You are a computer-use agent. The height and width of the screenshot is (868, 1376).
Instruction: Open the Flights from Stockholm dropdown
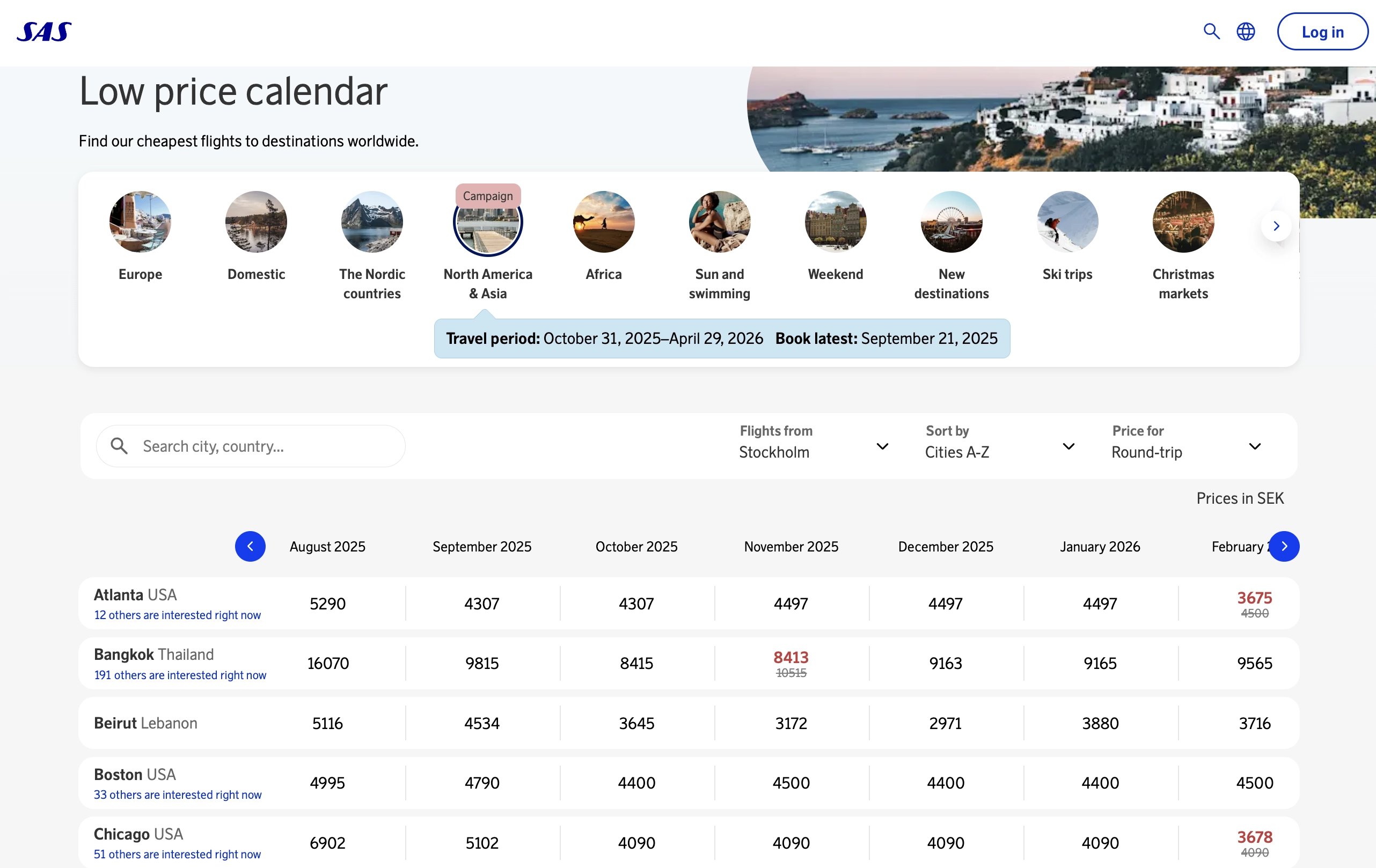point(814,443)
